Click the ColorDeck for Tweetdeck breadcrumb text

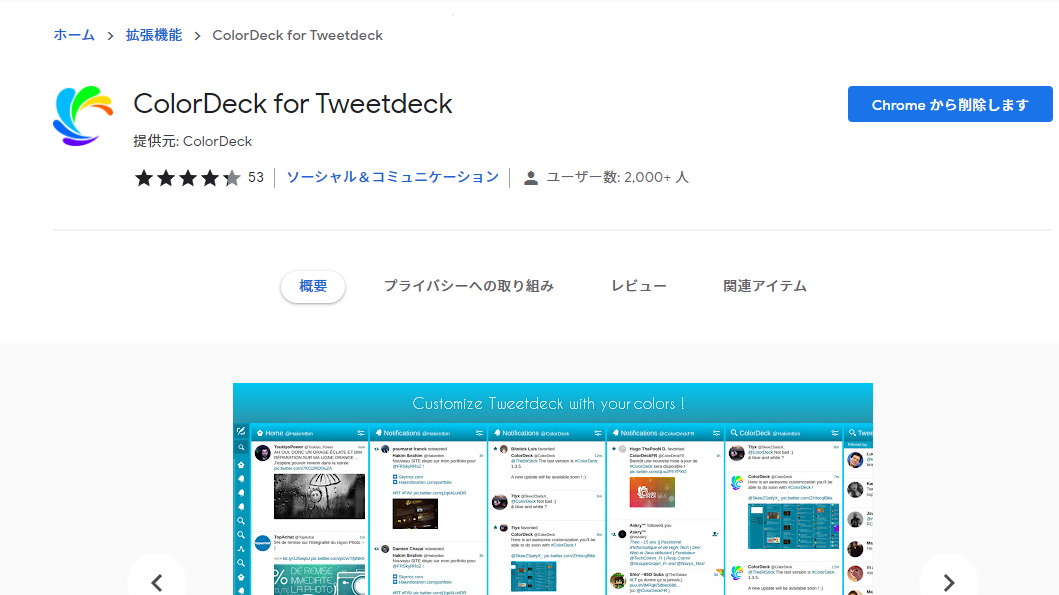coord(297,35)
